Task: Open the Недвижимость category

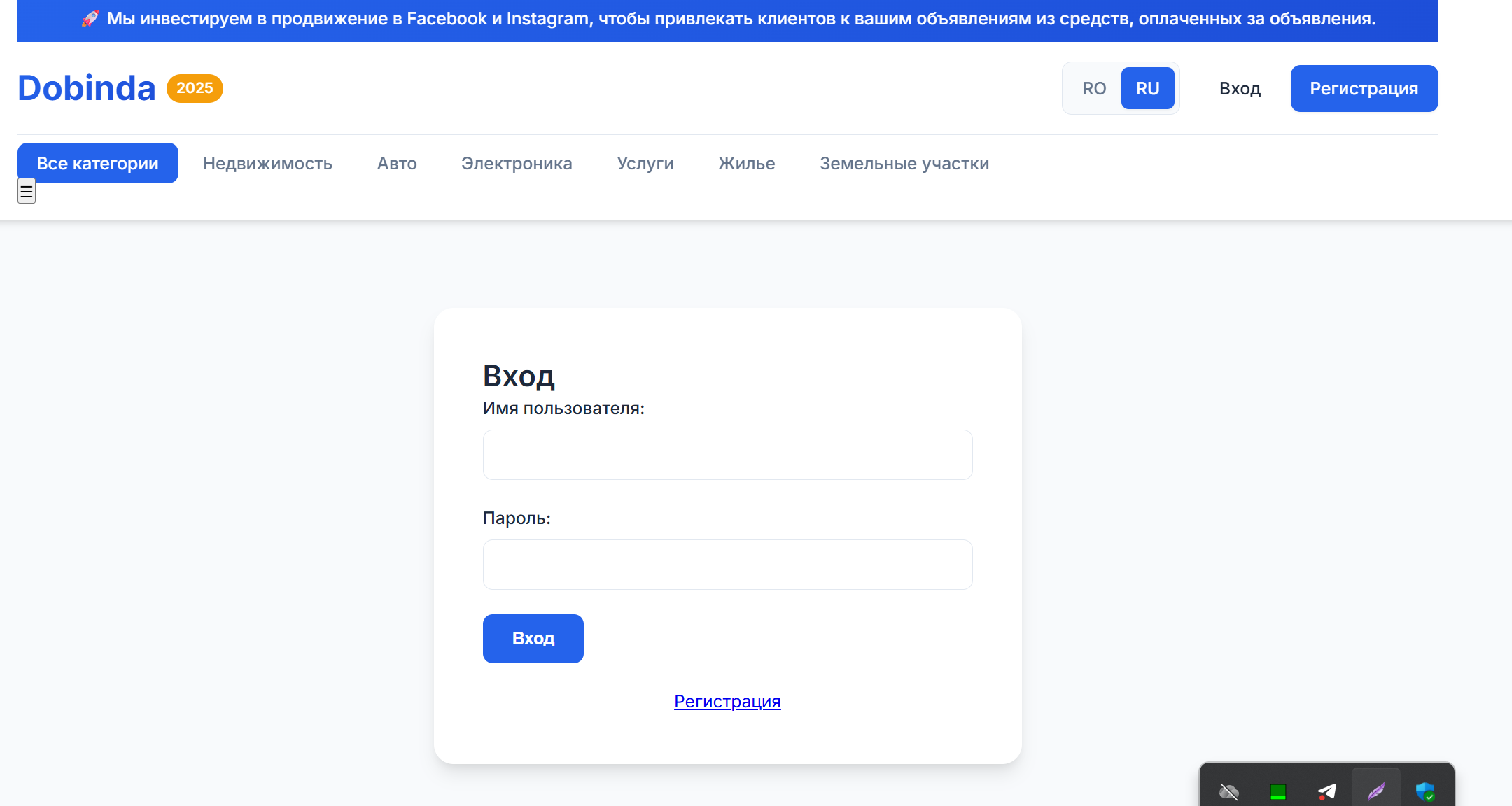Action: tap(267, 163)
